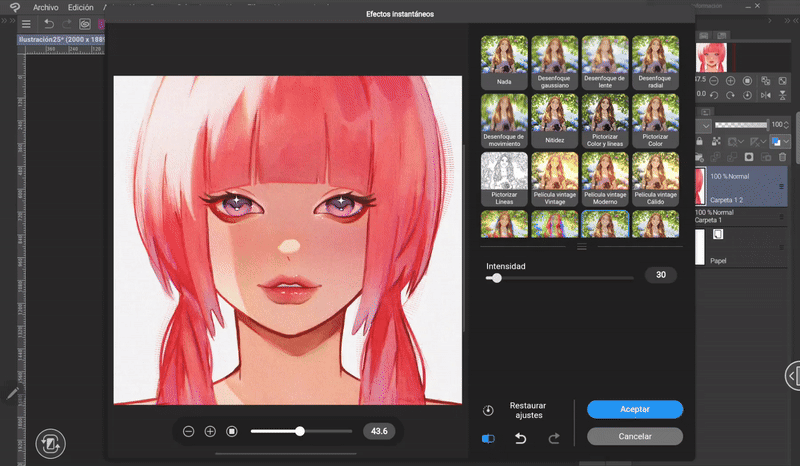Click the zoom in plus icon below preview

(x=210, y=431)
